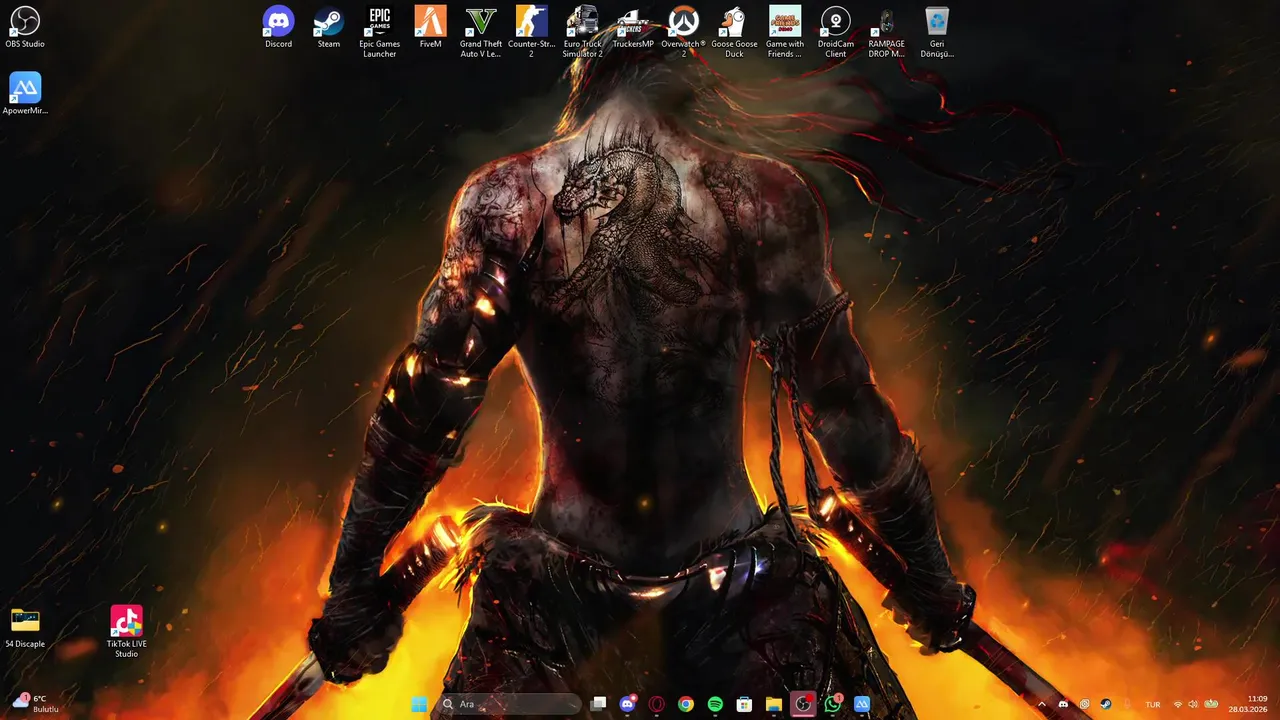1280x720 pixels.
Task: Open Wi-Fi network settings in tray
Action: click(1178, 704)
